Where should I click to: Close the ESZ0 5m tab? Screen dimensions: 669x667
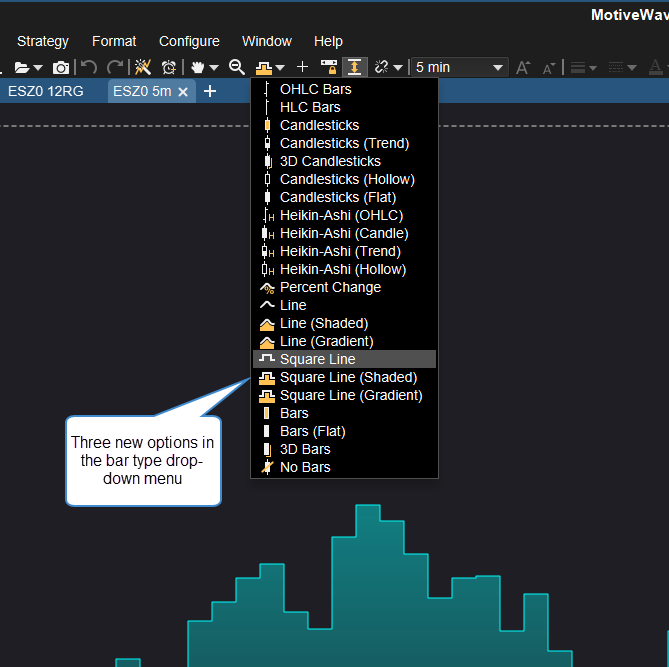coord(183,91)
